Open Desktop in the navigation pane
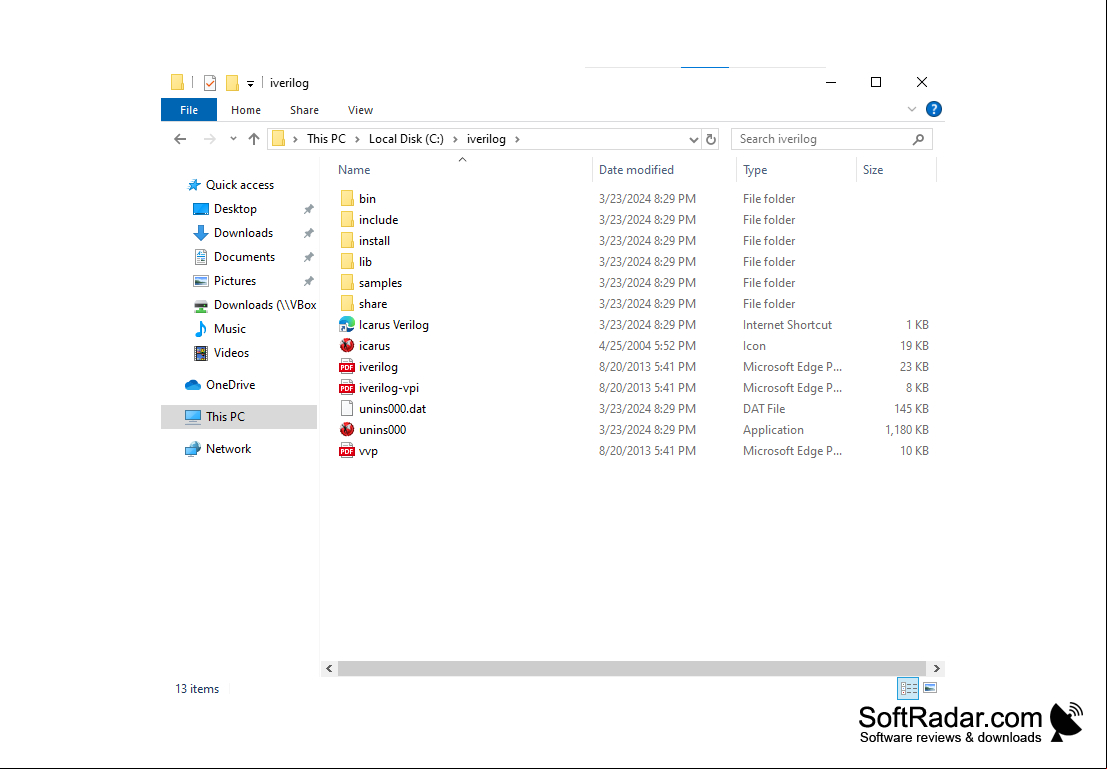Screen dimensions: 1107x769 coord(235,209)
